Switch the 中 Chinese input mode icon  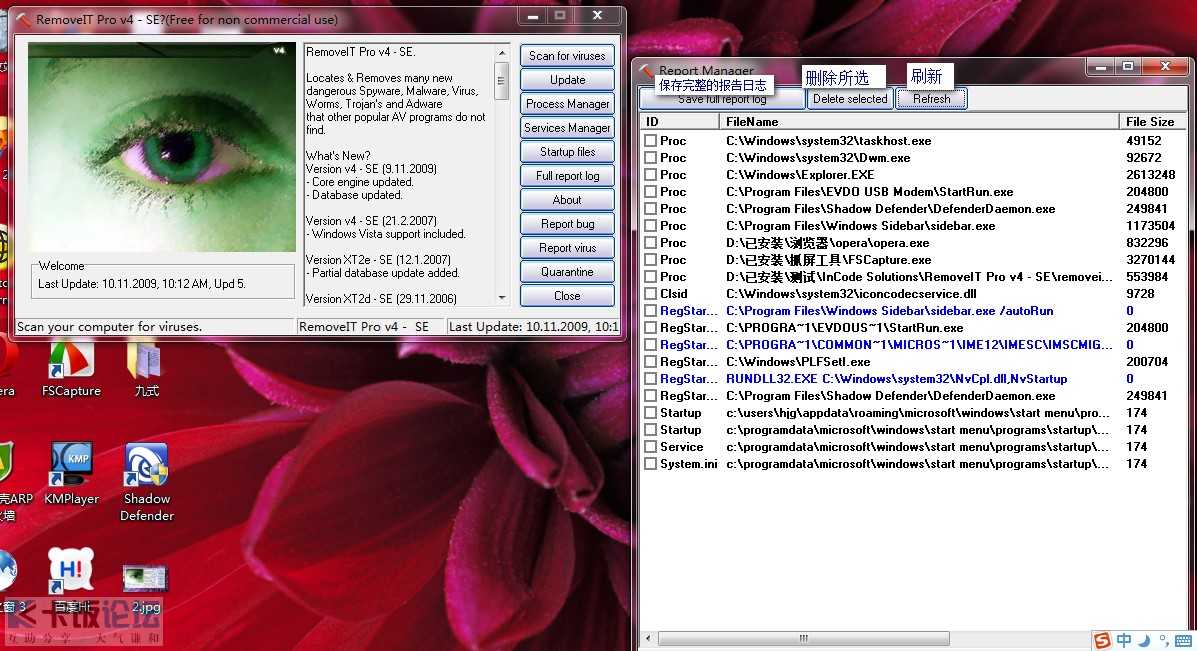pyautogui.click(x=1124, y=640)
